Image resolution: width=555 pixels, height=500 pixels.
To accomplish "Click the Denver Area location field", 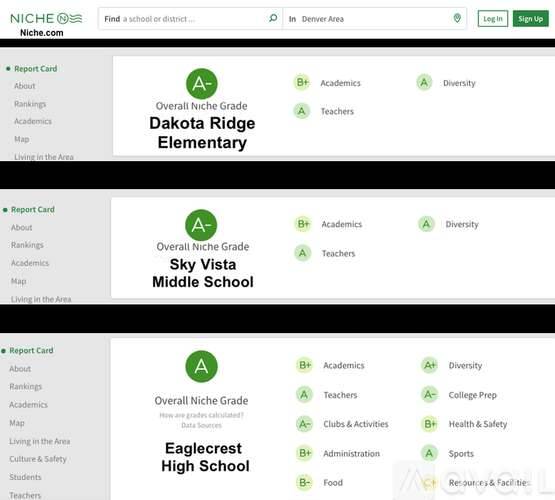I will pos(374,18).
